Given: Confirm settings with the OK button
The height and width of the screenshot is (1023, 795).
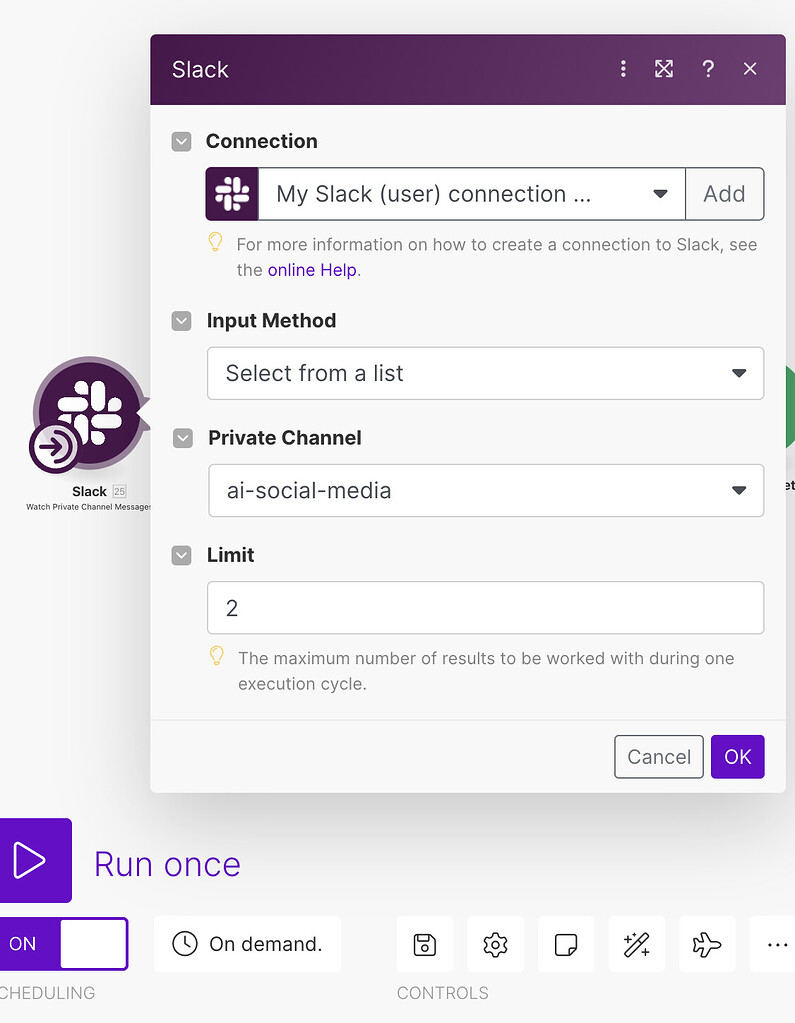Looking at the screenshot, I should [x=737, y=757].
